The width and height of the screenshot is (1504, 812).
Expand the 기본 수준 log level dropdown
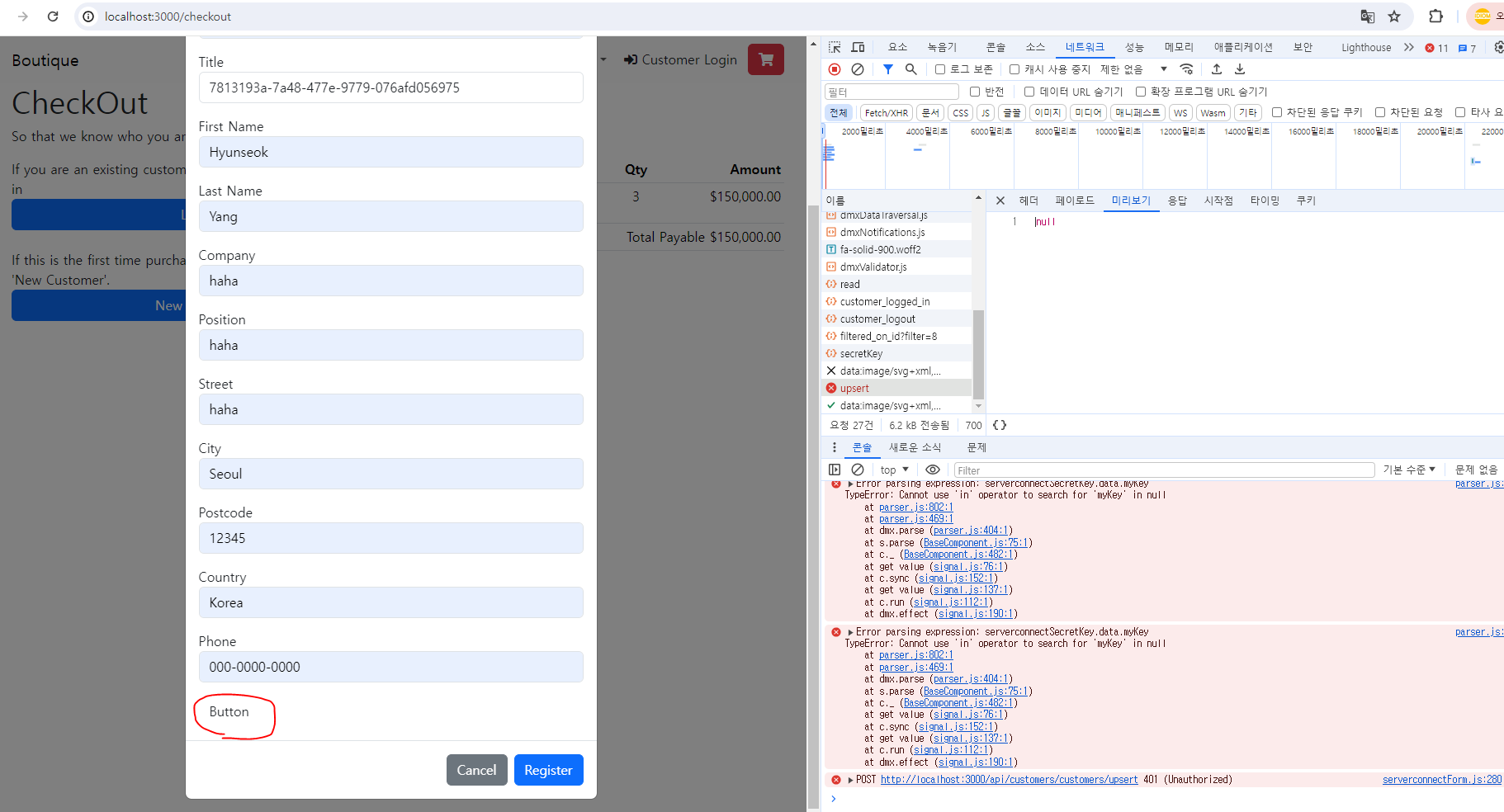tap(1409, 470)
